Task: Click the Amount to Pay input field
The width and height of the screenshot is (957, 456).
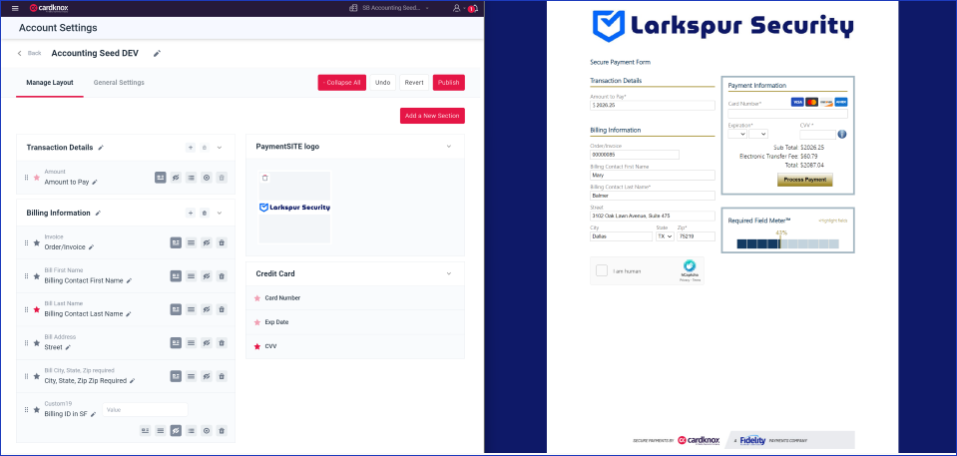Action: tap(652, 106)
